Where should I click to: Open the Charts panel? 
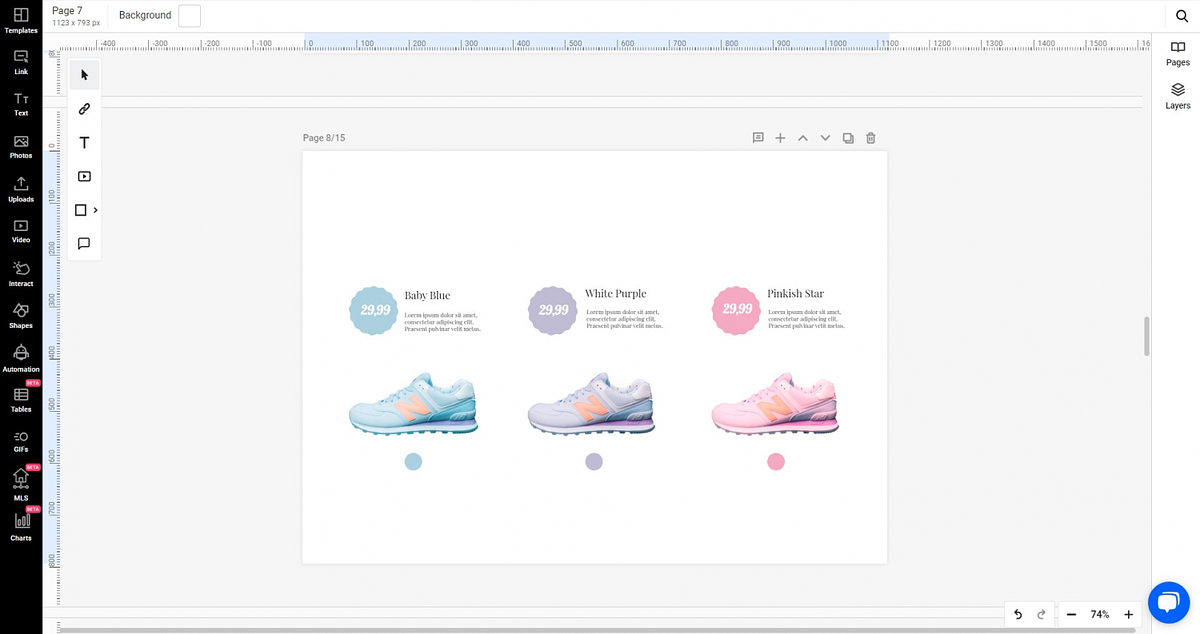pyautogui.click(x=20, y=525)
